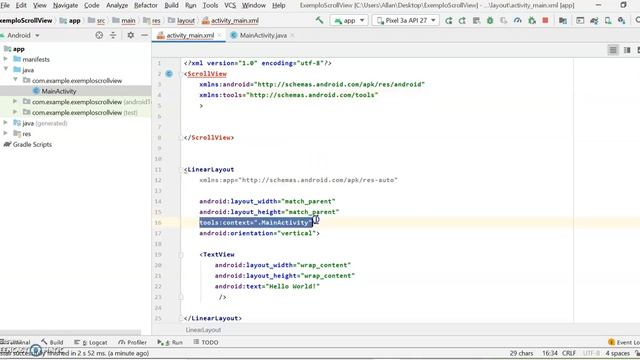
Task: Open the SDK Manager icon
Action: pos(622,20)
